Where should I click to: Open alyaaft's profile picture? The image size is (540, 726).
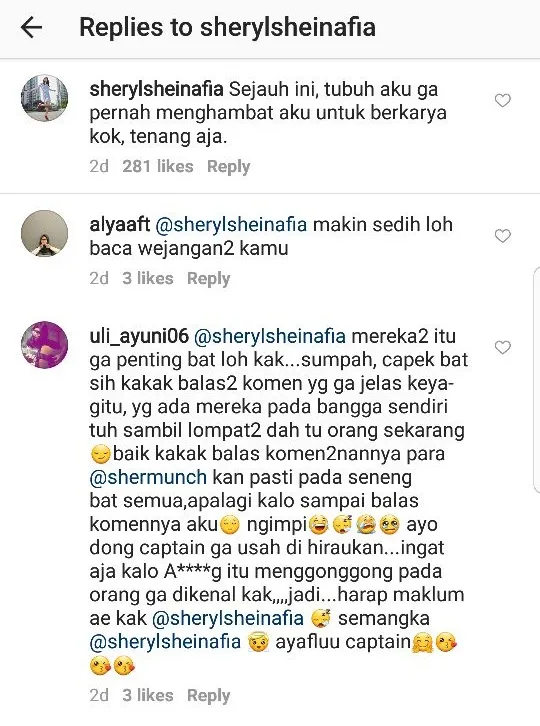pyautogui.click(x=44, y=233)
